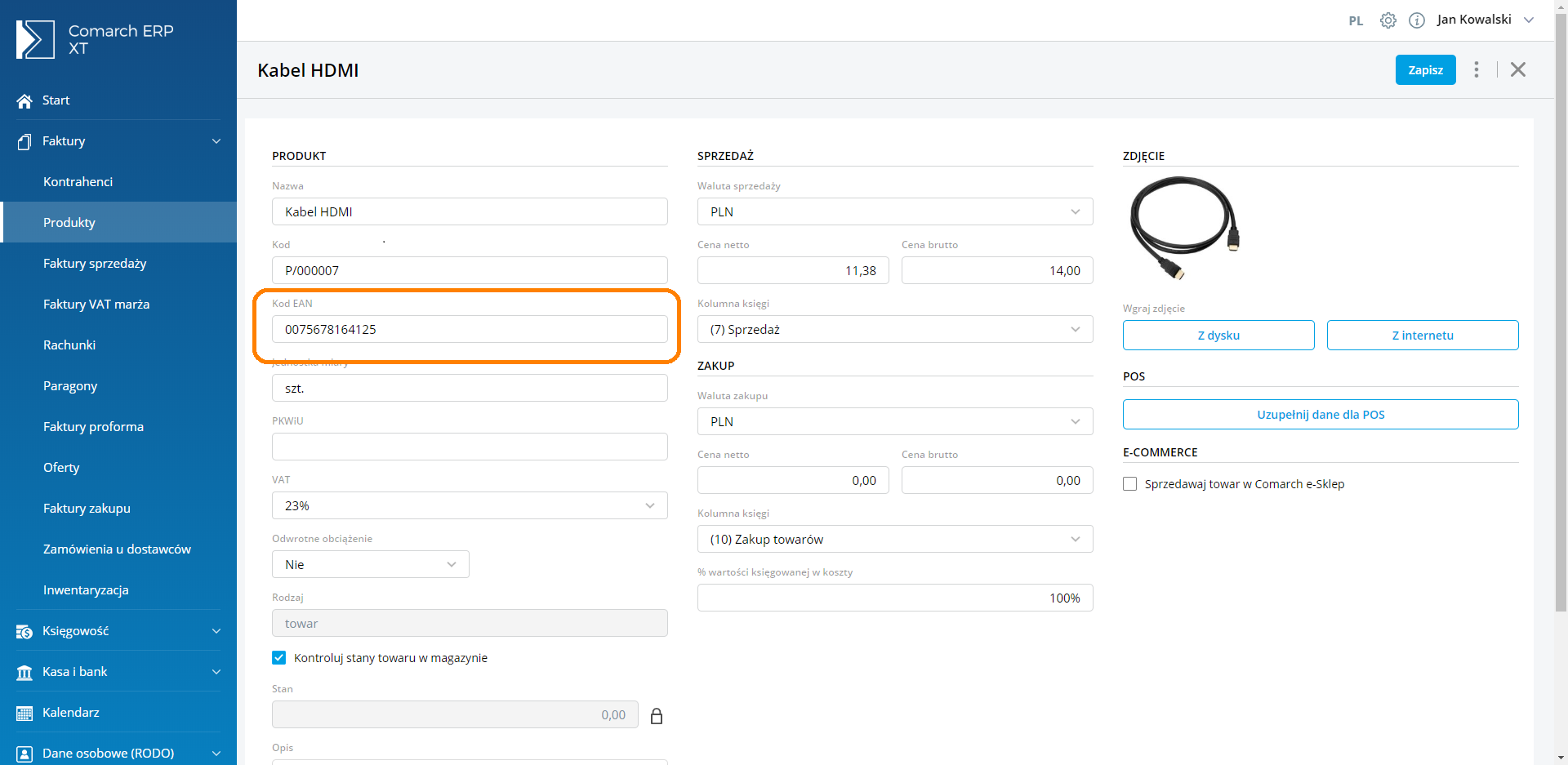Click the padlock icon beside Stan field

[x=656, y=716]
